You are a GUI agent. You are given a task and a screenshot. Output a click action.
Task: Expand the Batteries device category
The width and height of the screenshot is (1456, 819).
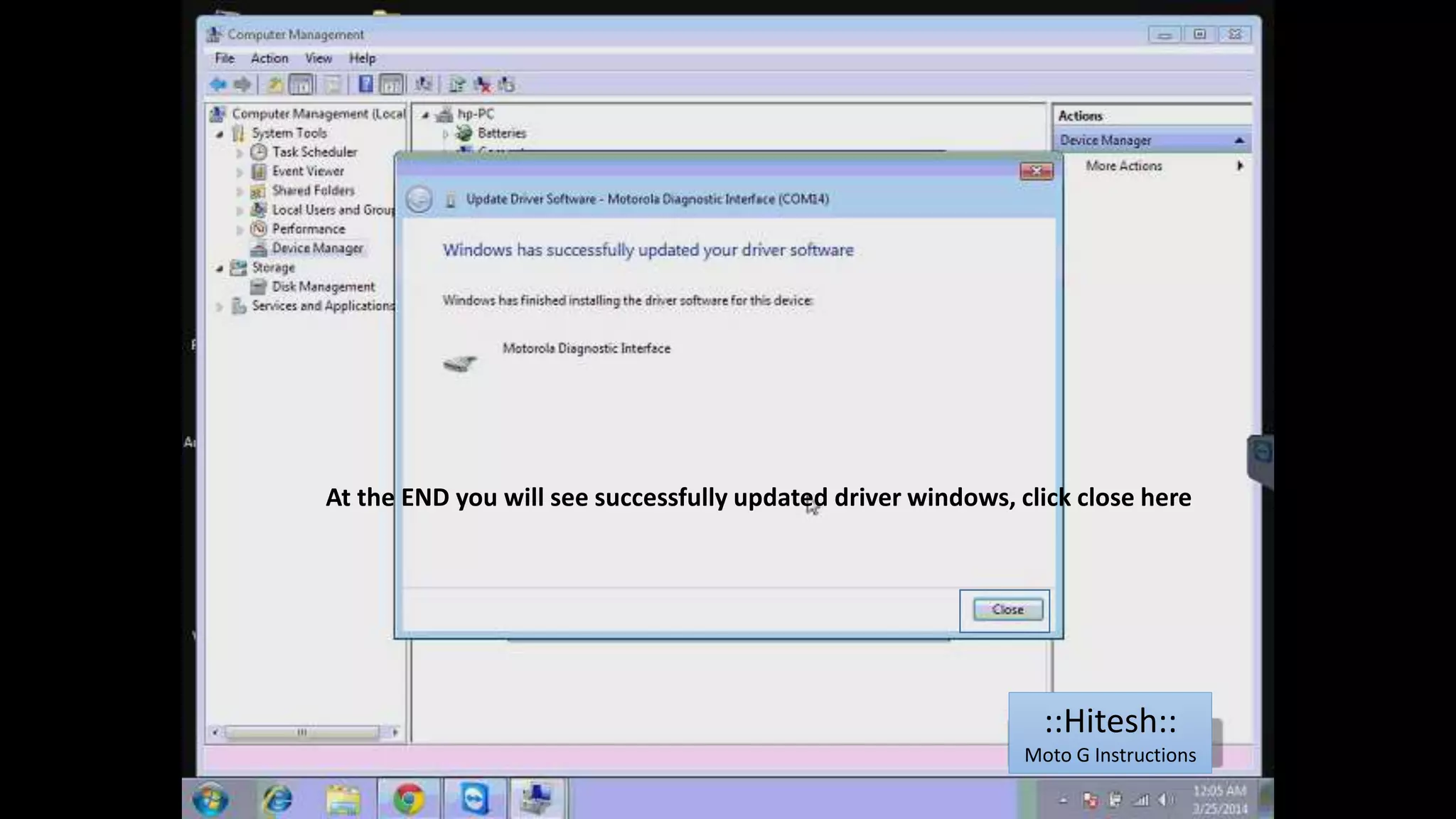click(x=445, y=134)
